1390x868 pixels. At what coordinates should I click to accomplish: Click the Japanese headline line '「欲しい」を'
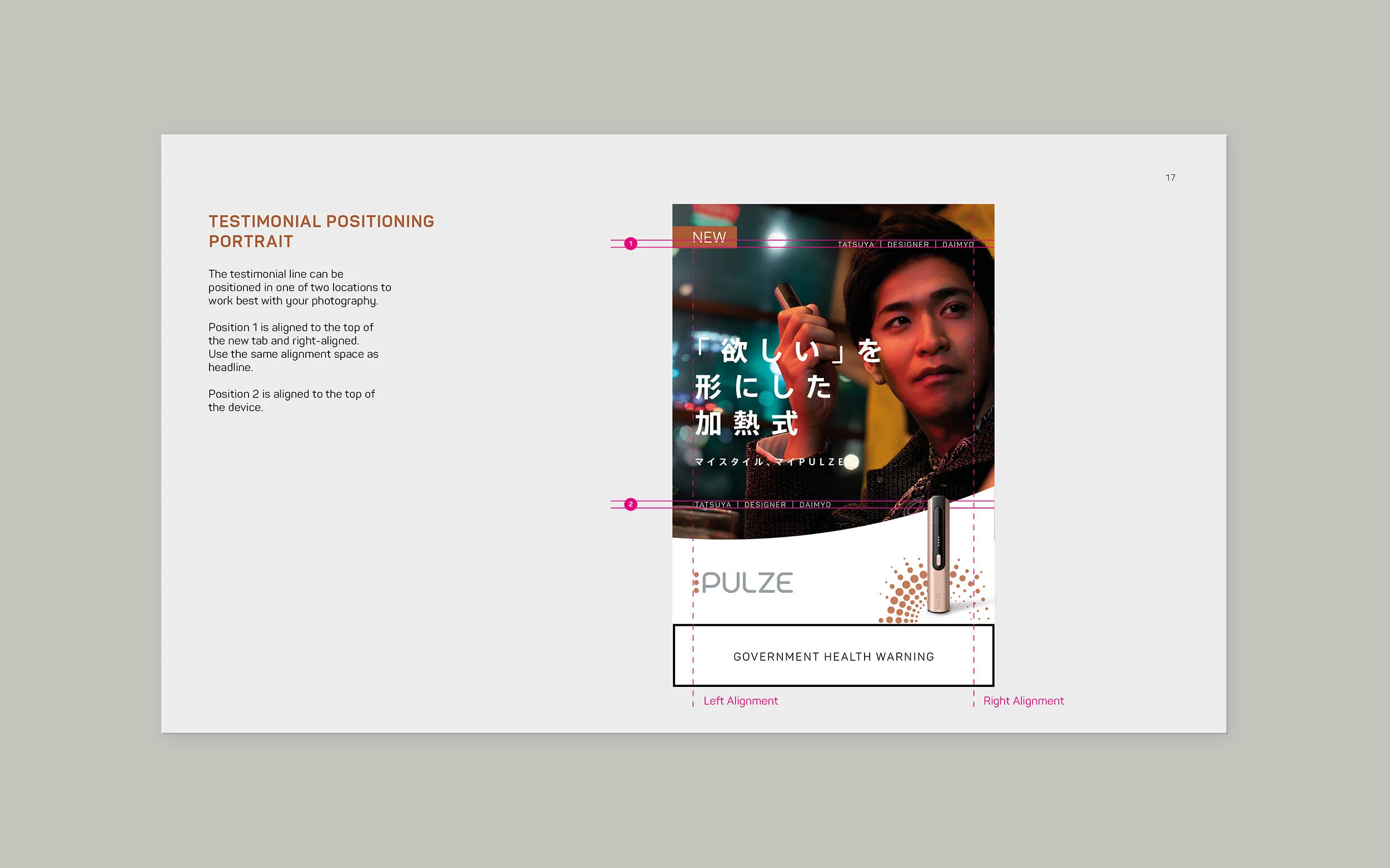pos(788,351)
